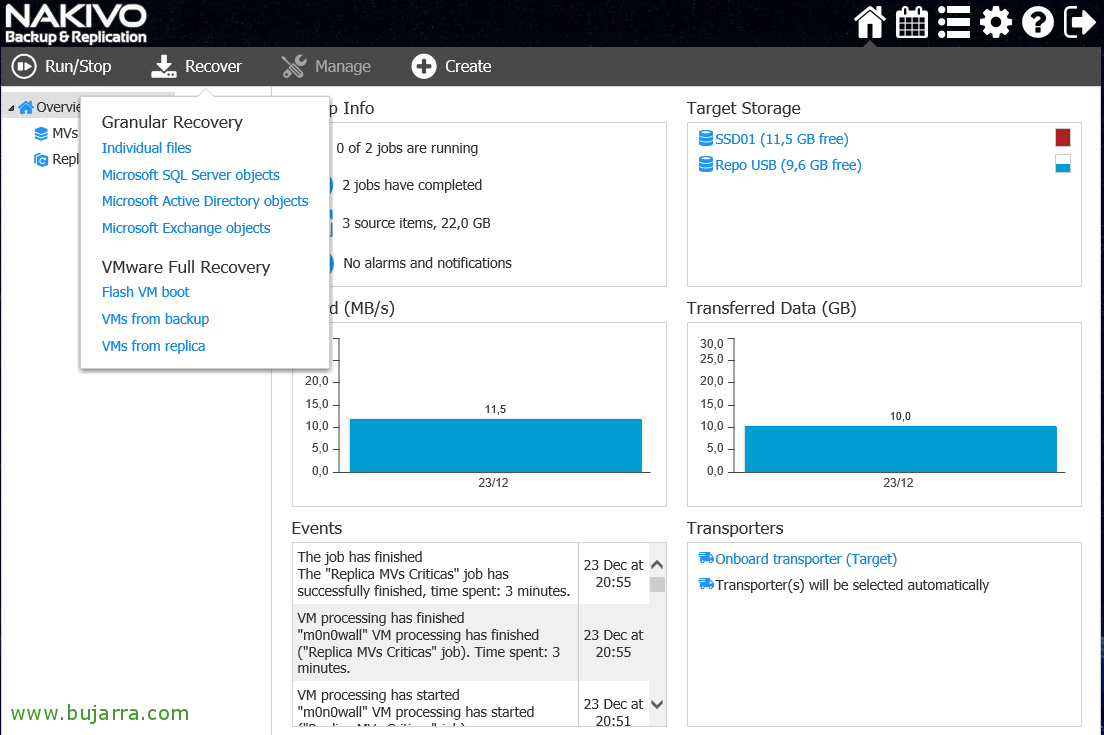Open the activities list icon
This screenshot has width=1104, height=735.
[954, 22]
